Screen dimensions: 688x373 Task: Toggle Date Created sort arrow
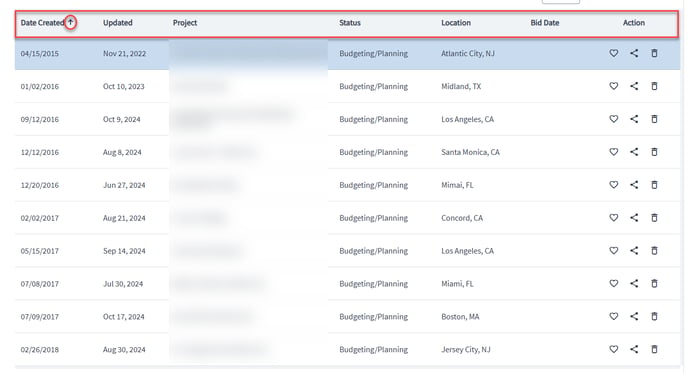[70, 22]
